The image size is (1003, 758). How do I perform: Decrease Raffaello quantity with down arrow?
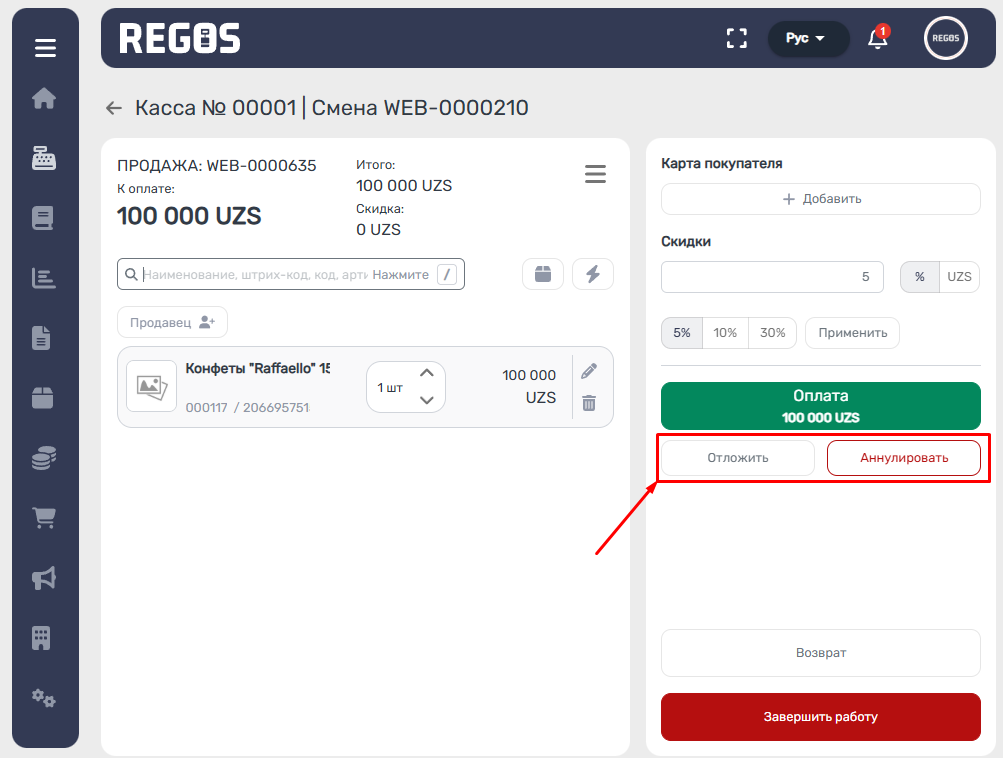tap(426, 400)
